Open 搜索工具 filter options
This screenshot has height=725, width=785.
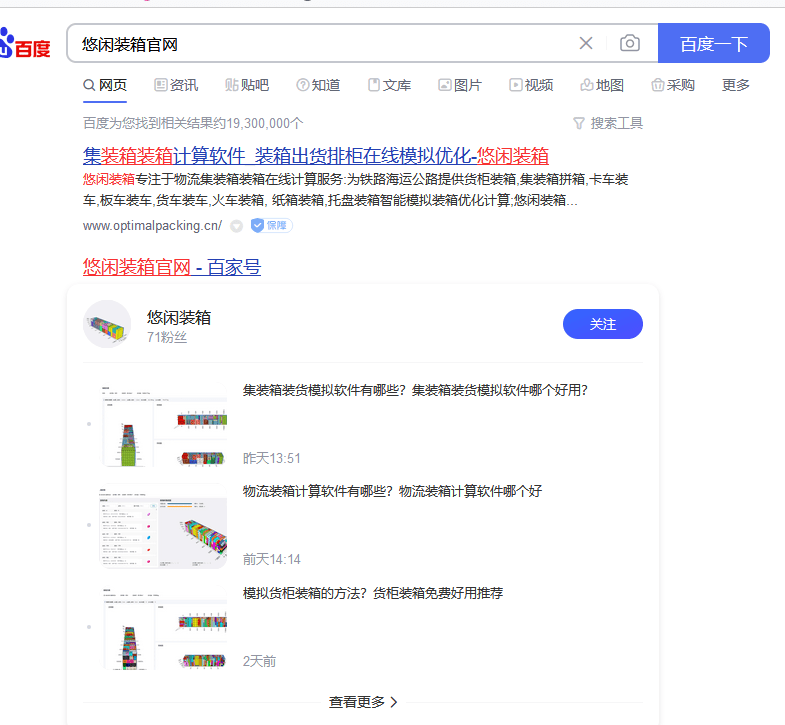(608, 123)
